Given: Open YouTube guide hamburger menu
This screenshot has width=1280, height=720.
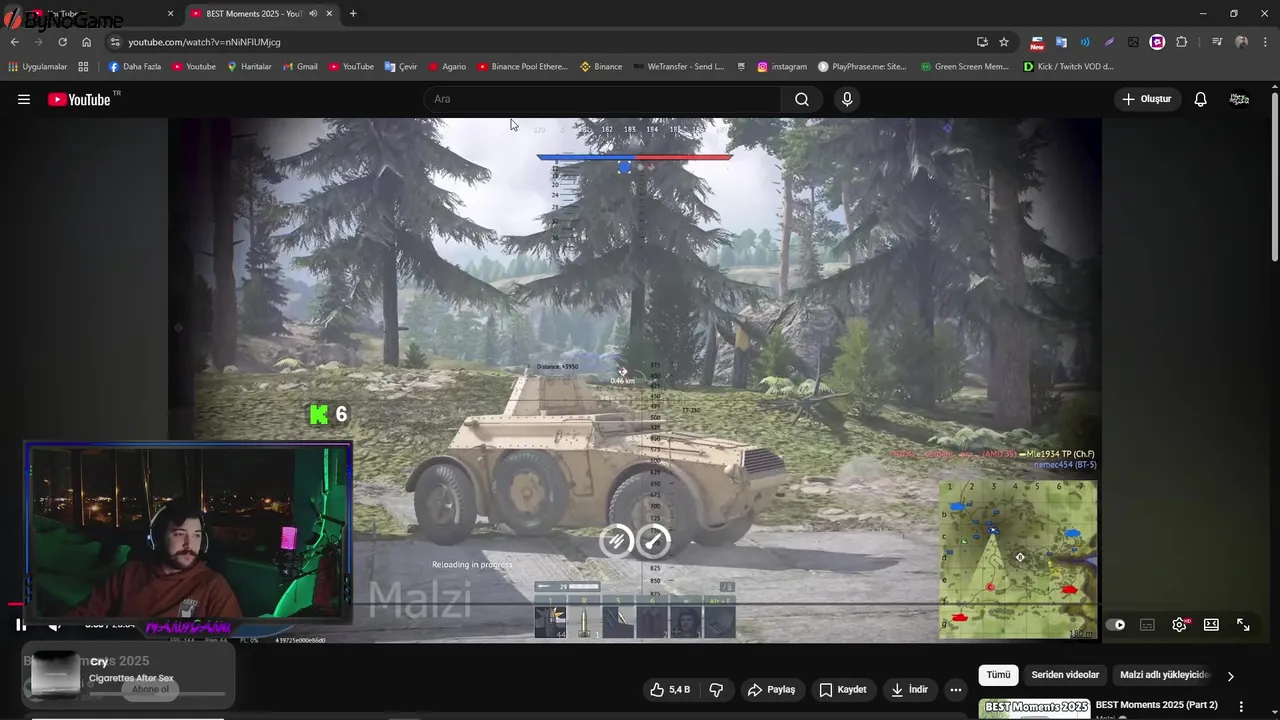Looking at the screenshot, I should tap(24, 99).
